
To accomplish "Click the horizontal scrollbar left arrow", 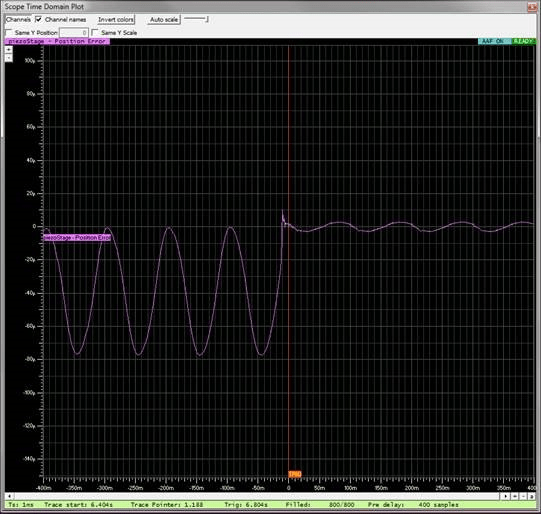I will (x=9, y=496).
